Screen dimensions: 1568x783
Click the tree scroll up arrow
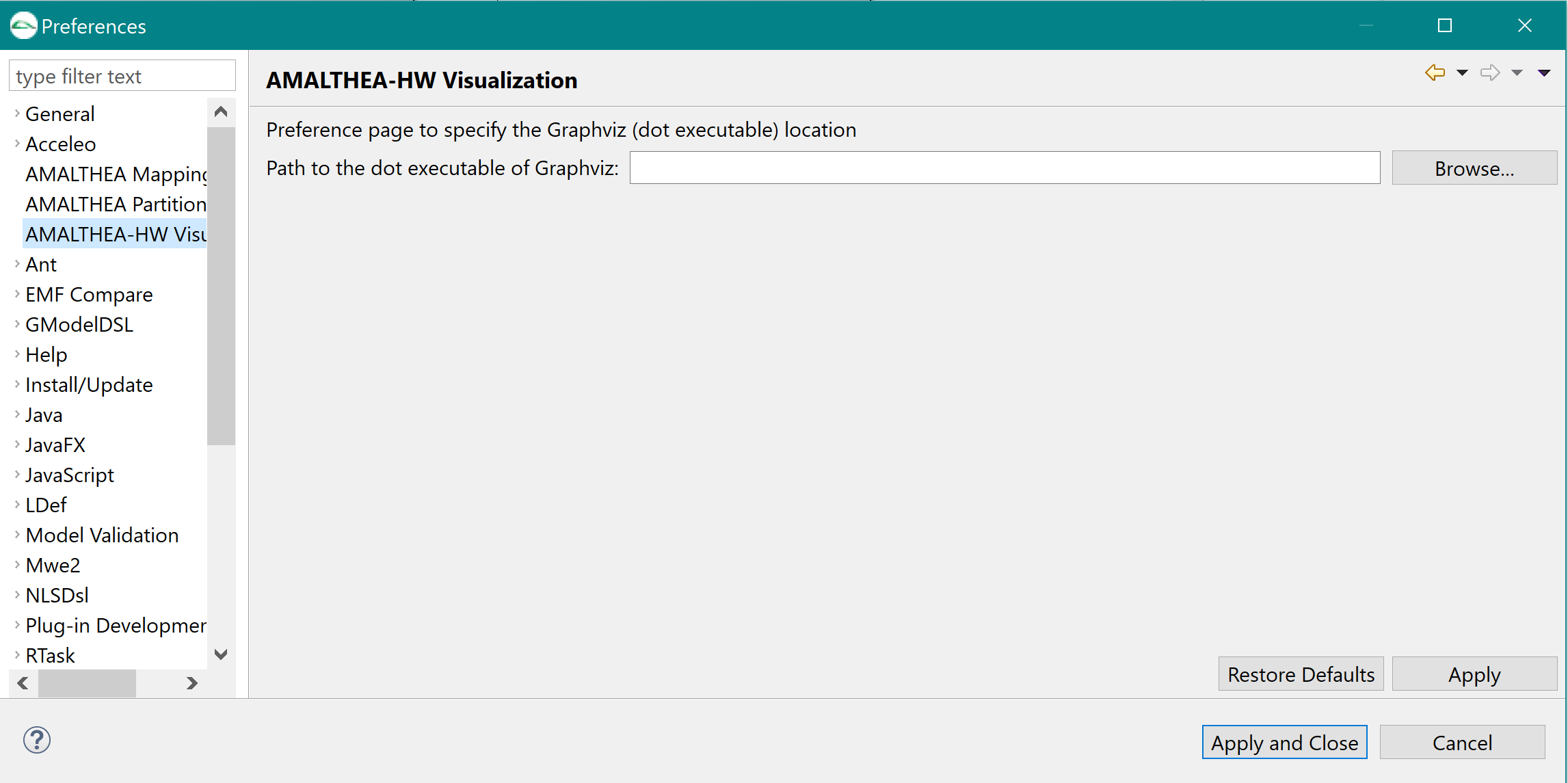[221, 111]
